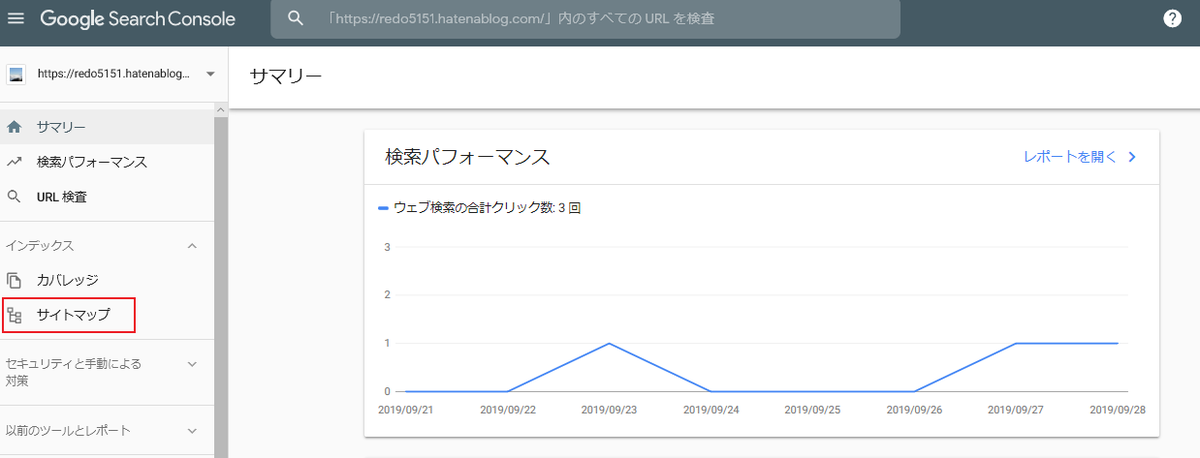Click the ウェブ検索の合計クリック数 legend label
Image resolution: width=1200 pixels, height=458 pixels.
click(487, 209)
